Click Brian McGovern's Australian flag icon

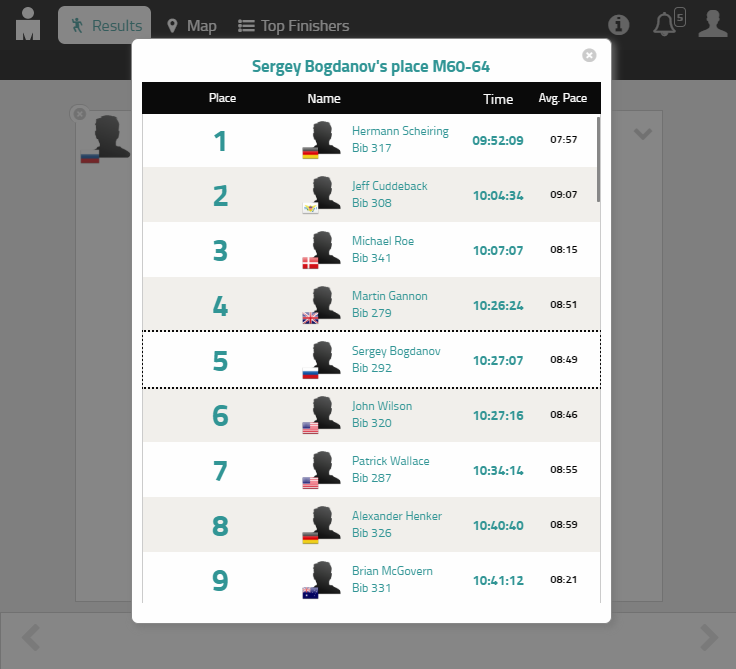(310, 593)
